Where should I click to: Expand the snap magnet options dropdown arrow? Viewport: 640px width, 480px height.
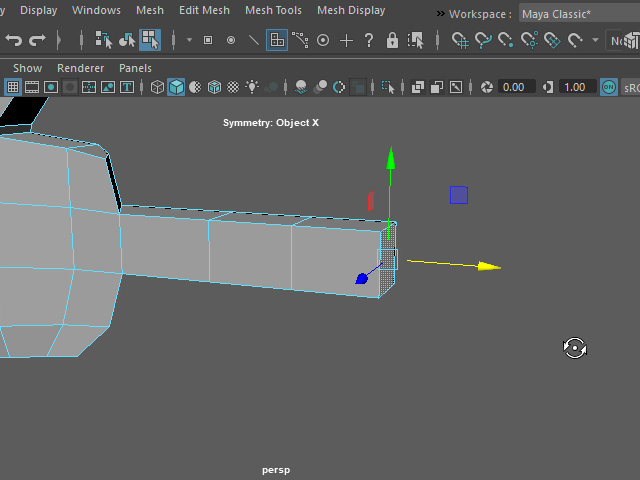pos(596,40)
